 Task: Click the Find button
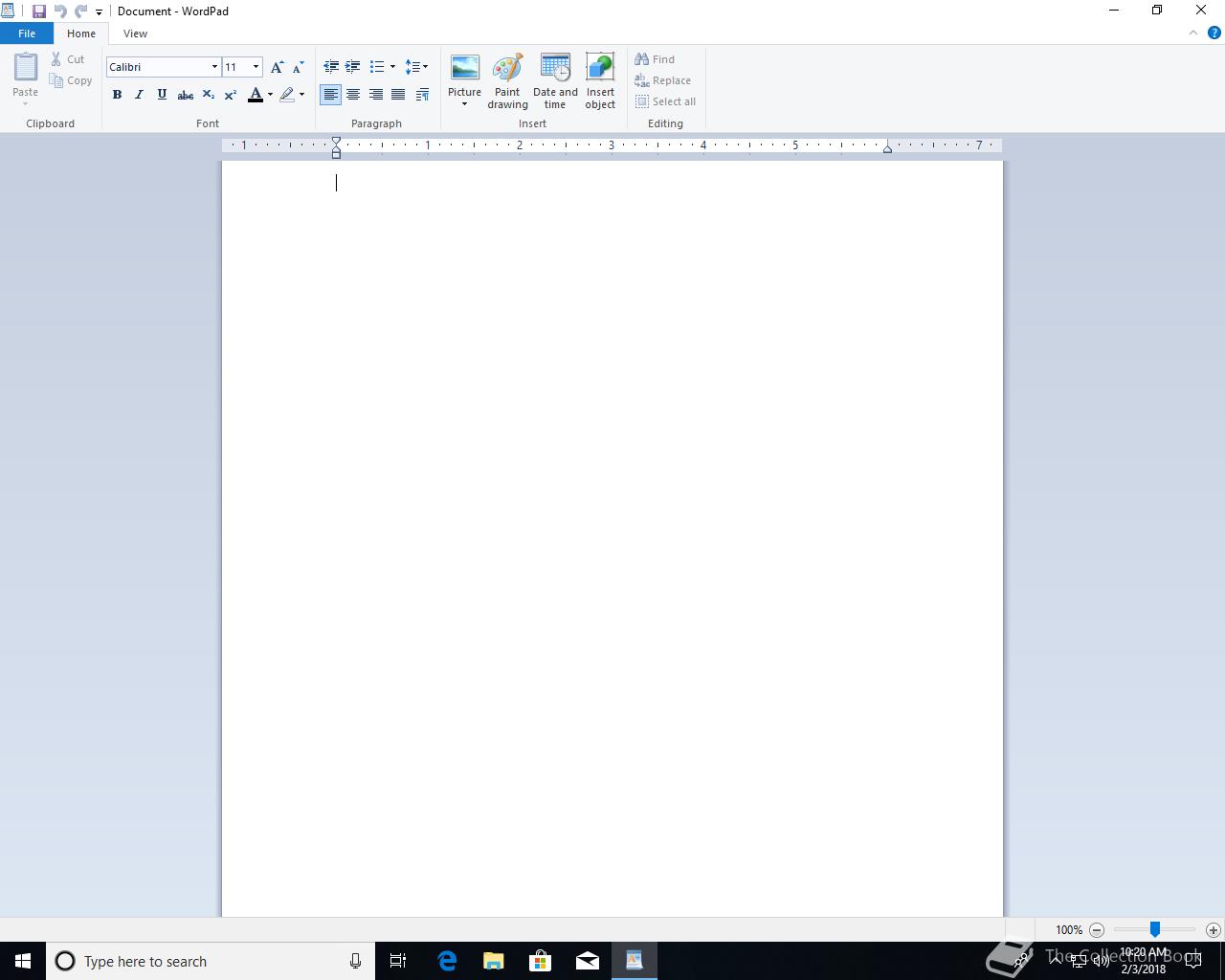pyautogui.click(x=655, y=59)
